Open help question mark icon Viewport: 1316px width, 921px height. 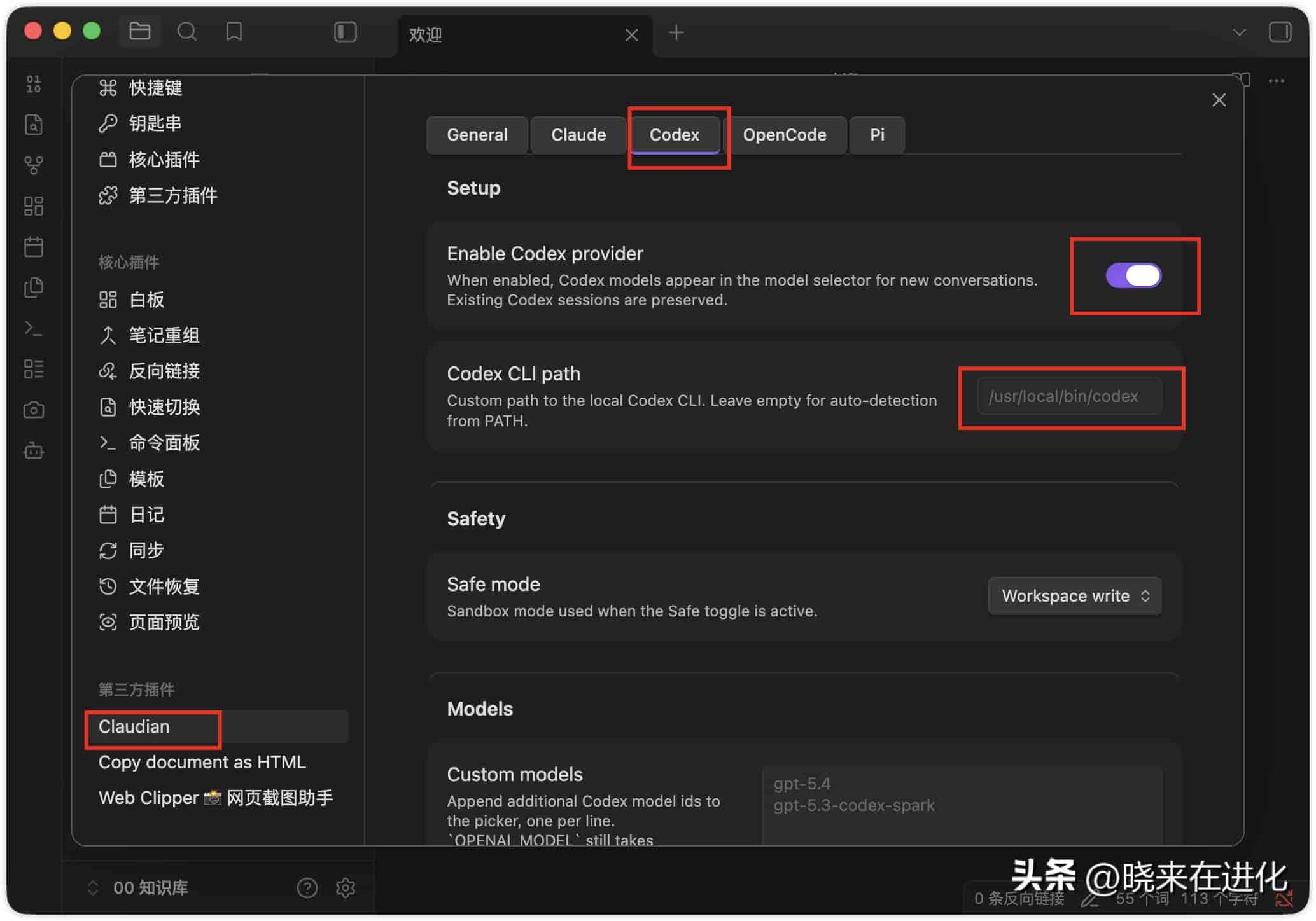(307, 887)
